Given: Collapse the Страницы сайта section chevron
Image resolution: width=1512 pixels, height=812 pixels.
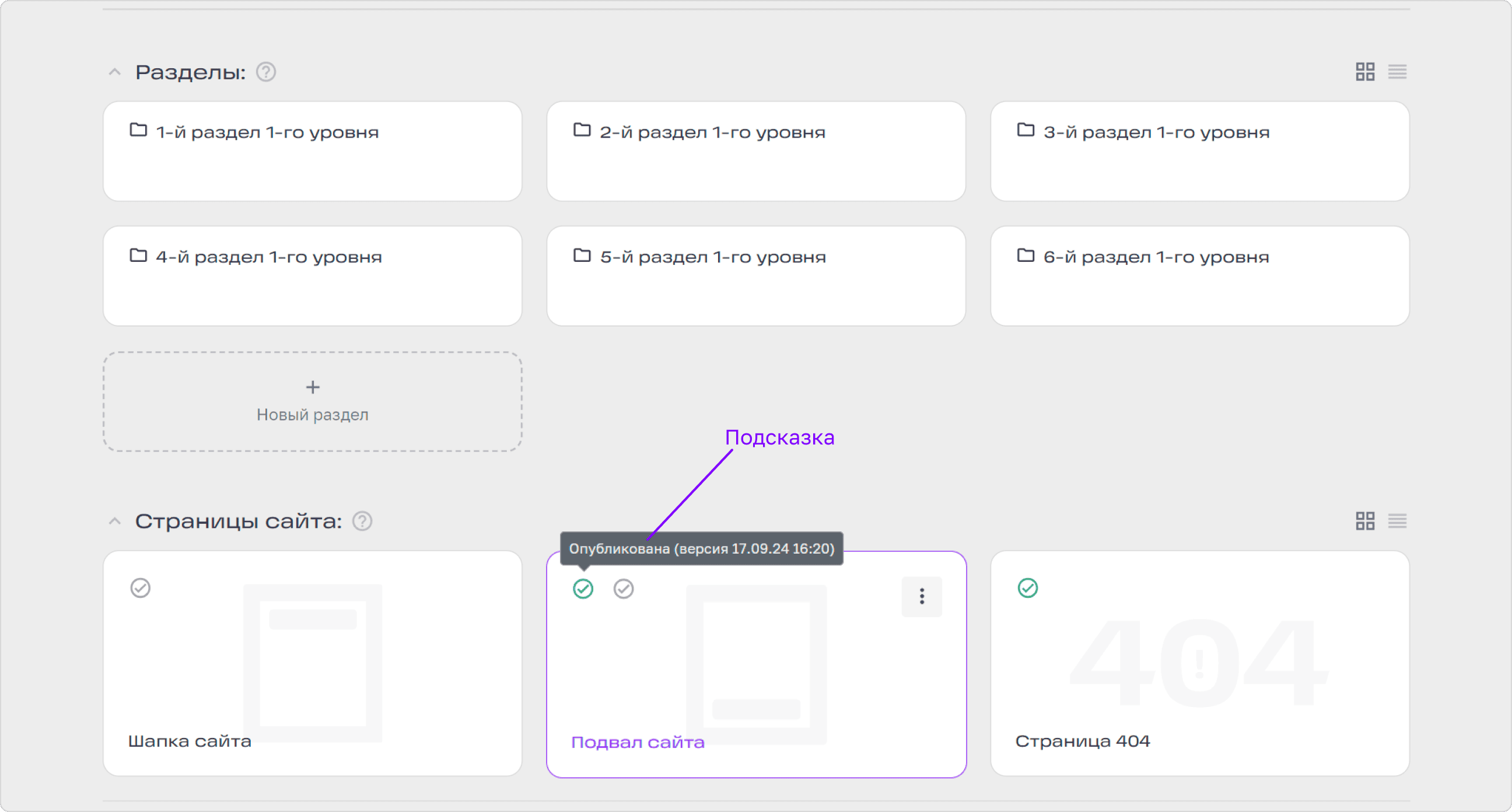Looking at the screenshot, I should [x=114, y=521].
